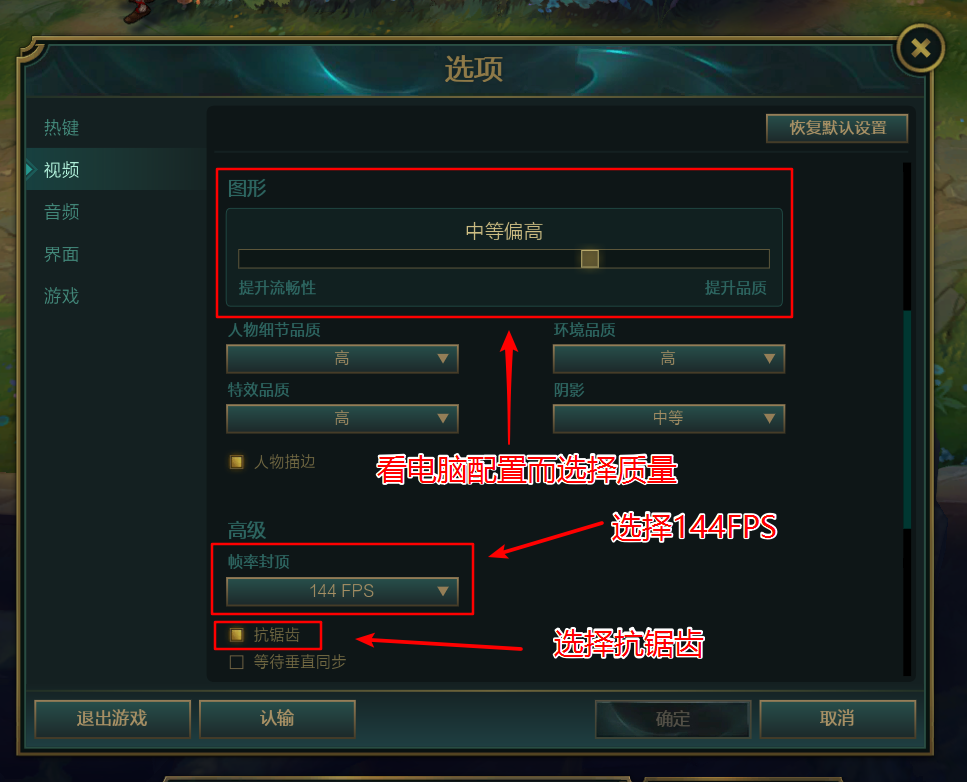
Task: Expand the 特效品质 dropdown showing 高
Action: point(342,419)
